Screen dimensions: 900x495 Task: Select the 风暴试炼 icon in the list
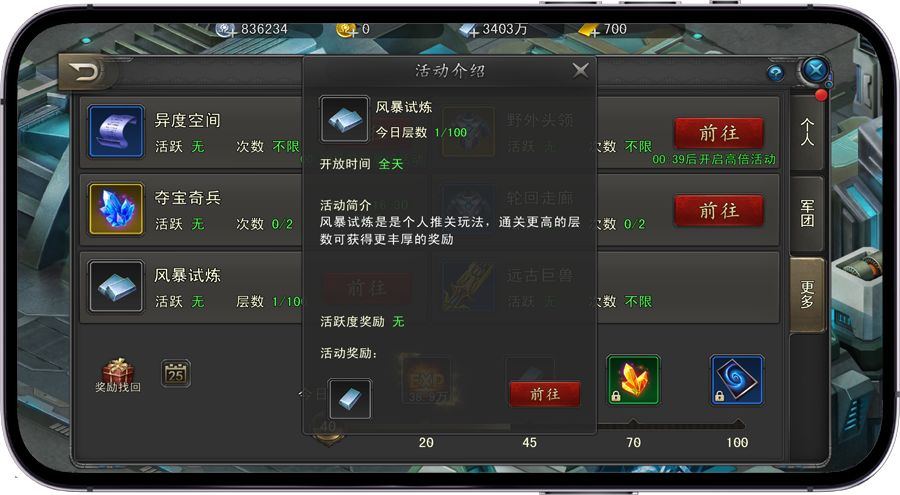pos(117,286)
